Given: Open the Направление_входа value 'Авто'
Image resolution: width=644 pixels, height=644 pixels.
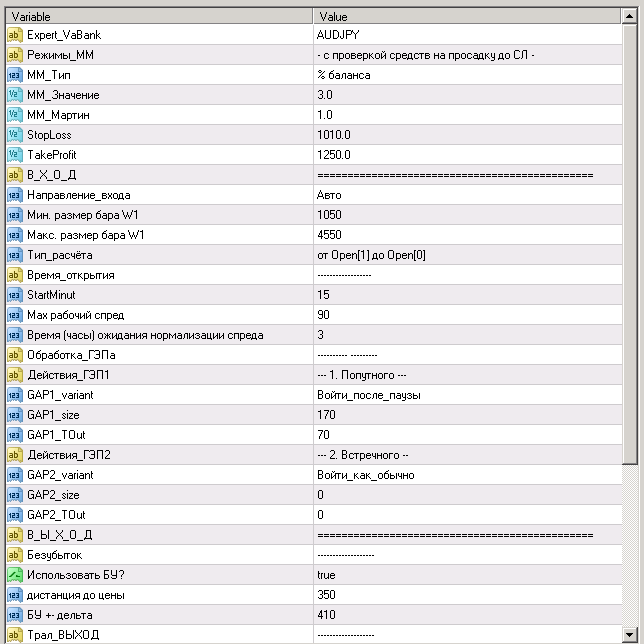Looking at the screenshot, I should coord(468,195).
